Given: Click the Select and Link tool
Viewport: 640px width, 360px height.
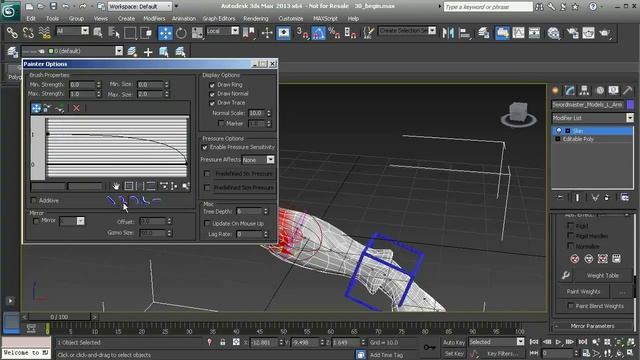Looking at the screenshot, I should pos(12,33).
